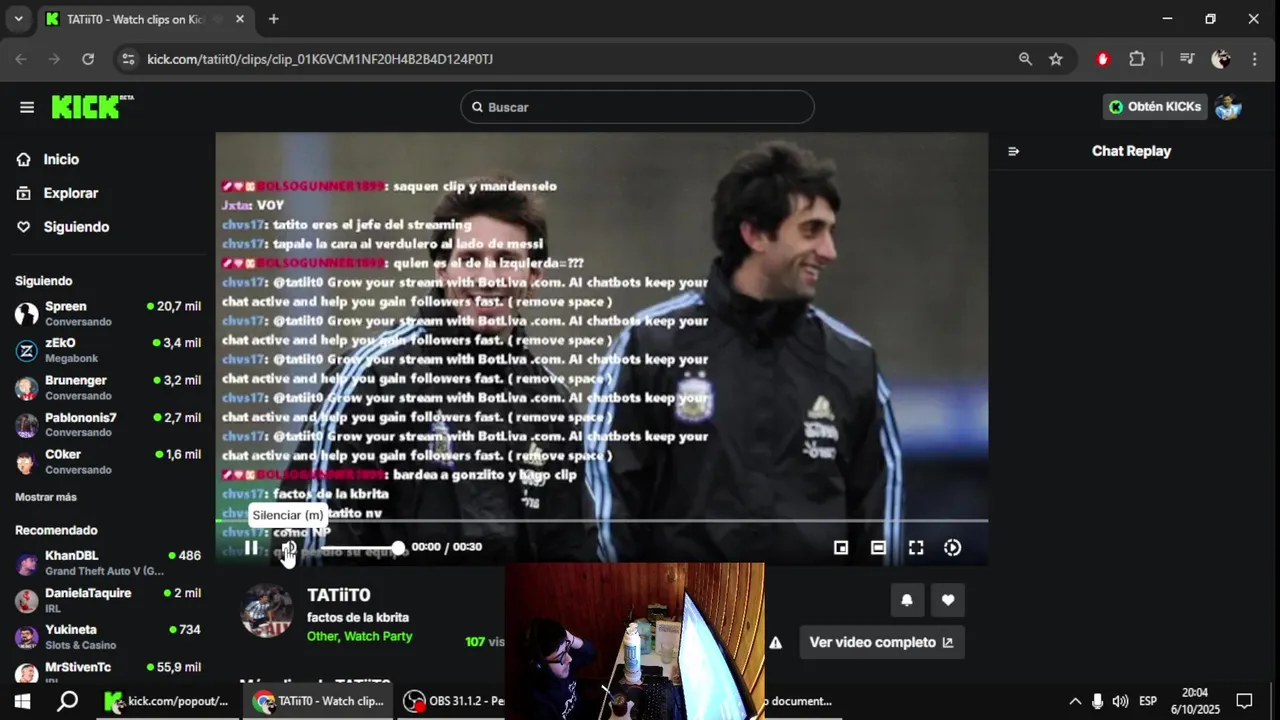Toggle theater mode
The width and height of the screenshot is (1280, 720).
(878, 547)
